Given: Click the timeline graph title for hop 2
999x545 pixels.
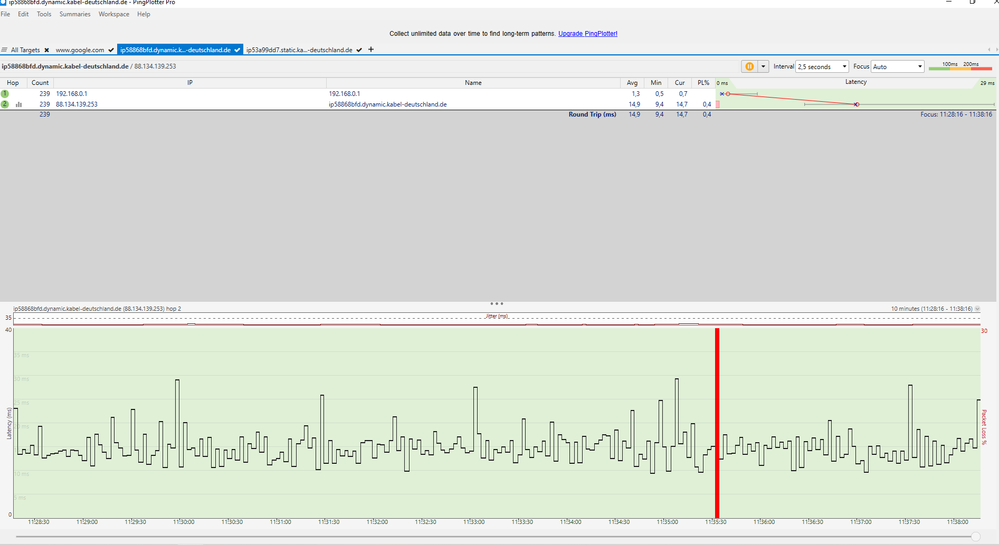Looking at the screenshot, I should pyautogui.click(x=97, y=309).
